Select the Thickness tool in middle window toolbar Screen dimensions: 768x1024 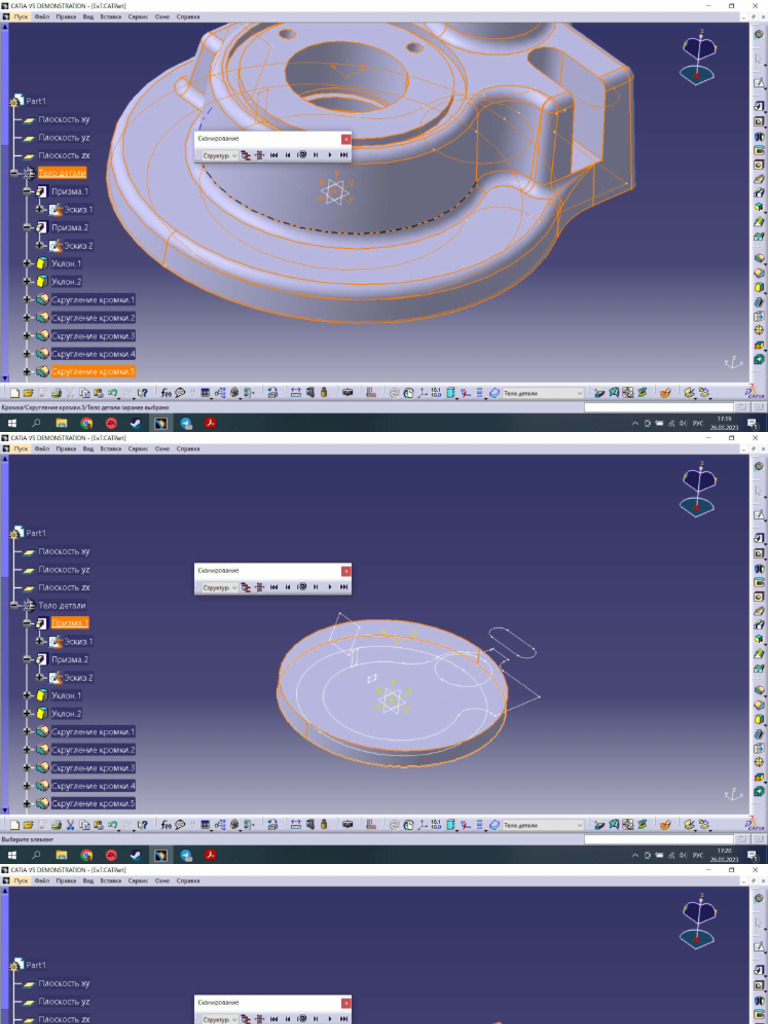[x=759, y=748]
